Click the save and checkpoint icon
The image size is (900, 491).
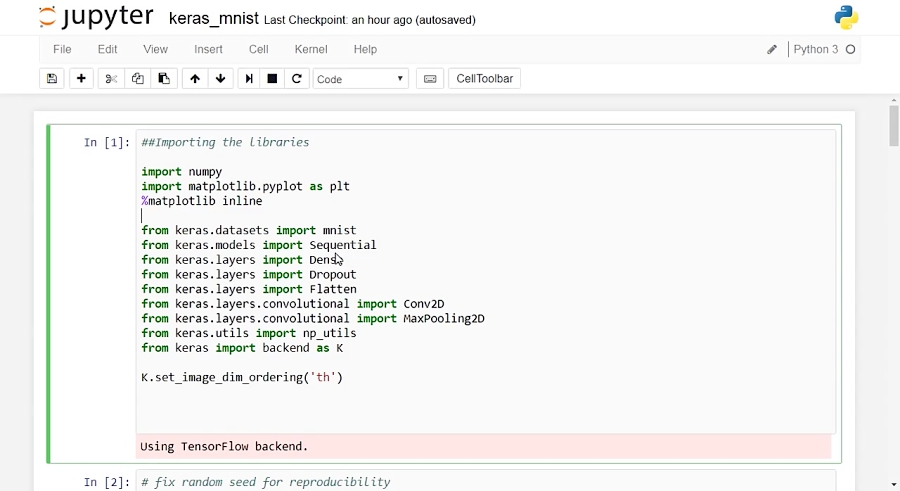[52, 79]
